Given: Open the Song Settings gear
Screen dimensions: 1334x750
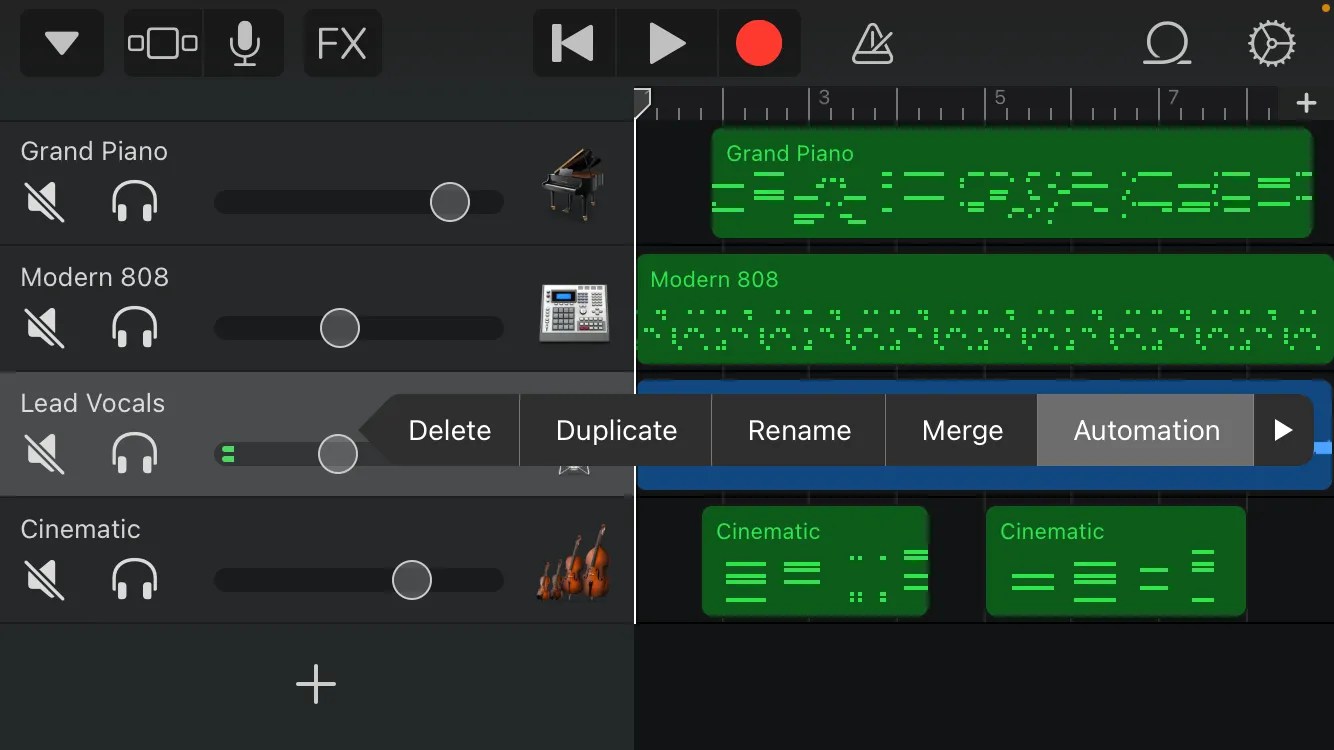Looking at the screenshot, I should pyautogui.click(x=1271, y=43).
